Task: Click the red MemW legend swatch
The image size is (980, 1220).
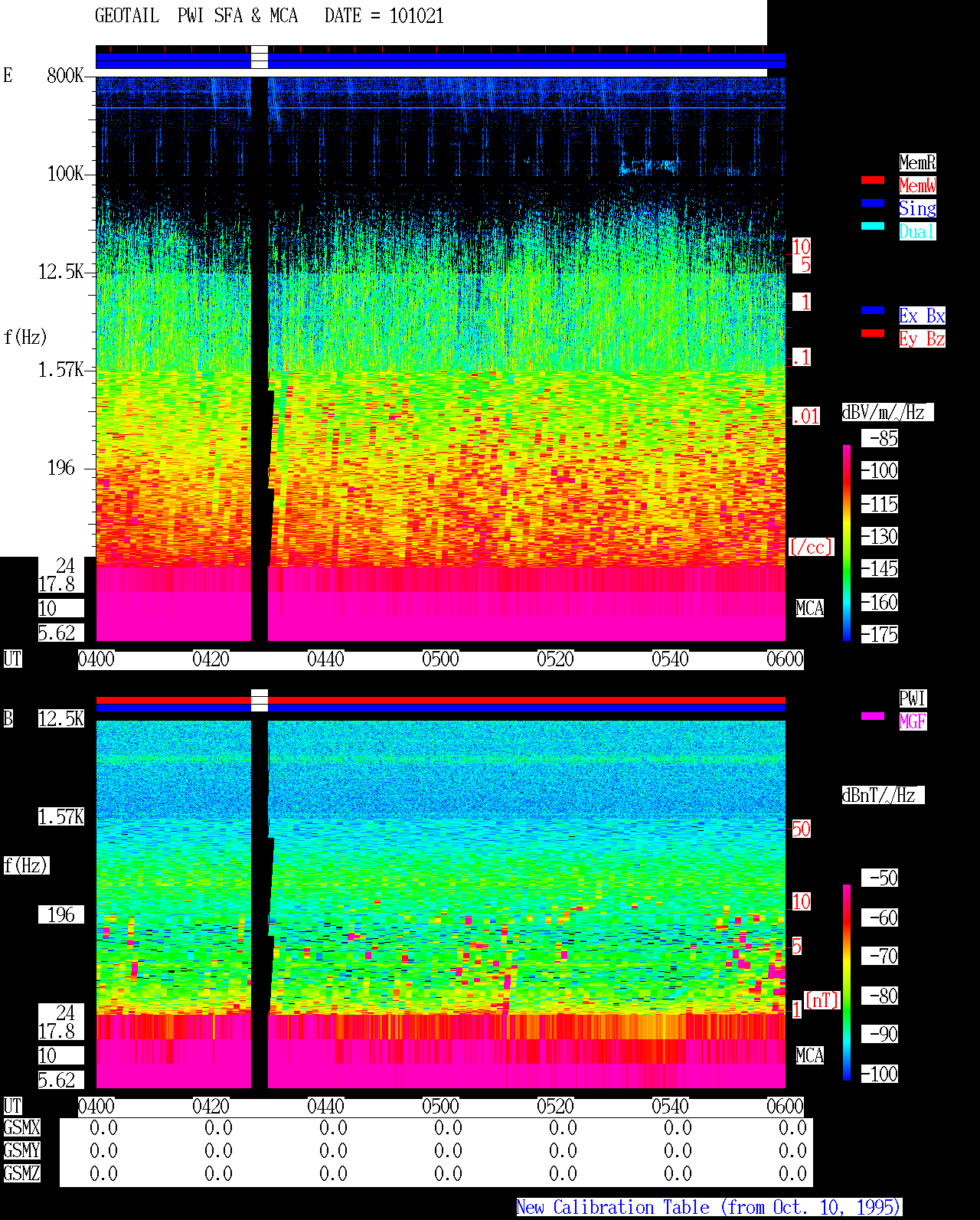Action: tap(873, 180)
